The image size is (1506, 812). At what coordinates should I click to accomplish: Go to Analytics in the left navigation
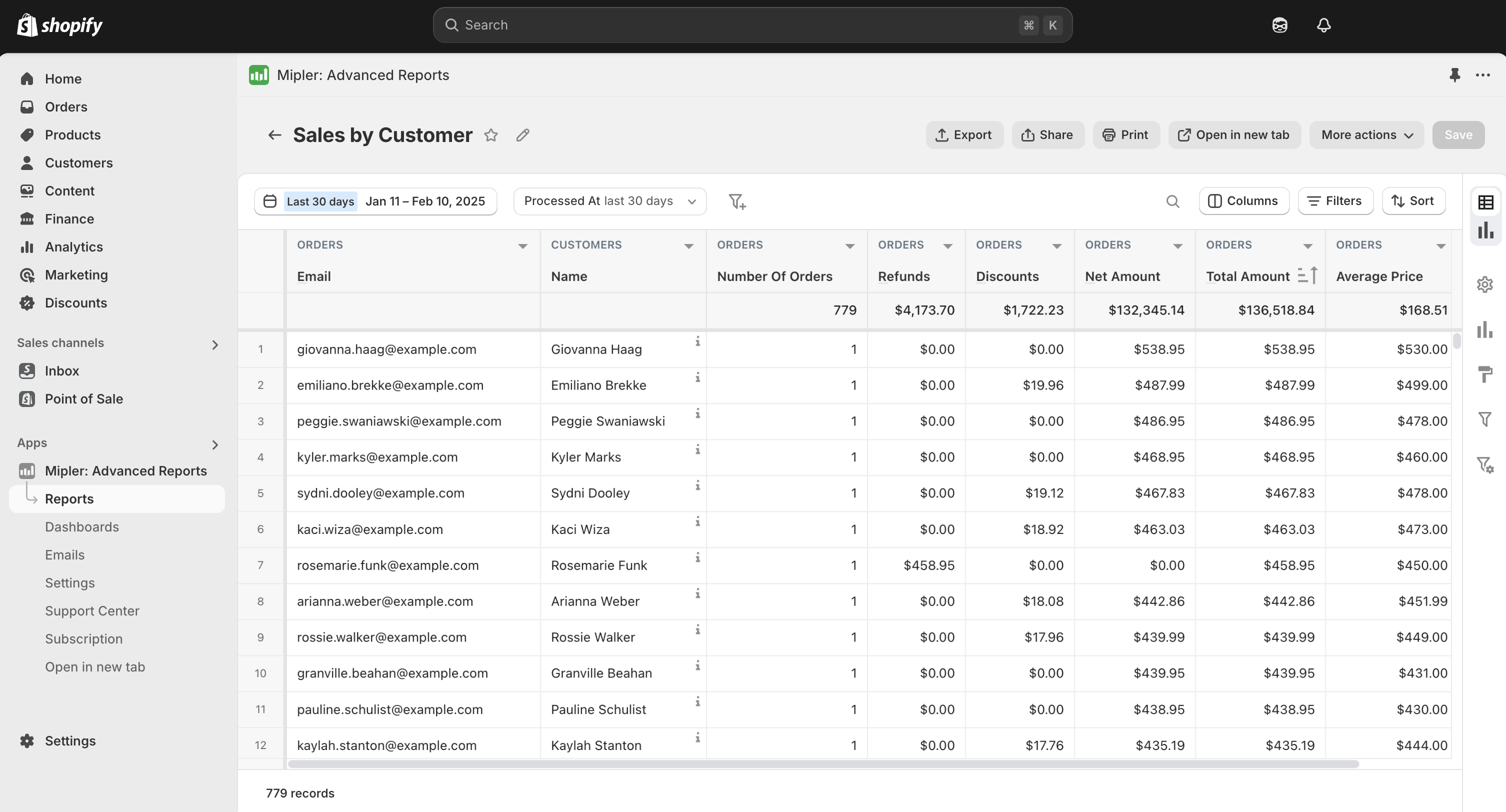(x=73, y=246)
